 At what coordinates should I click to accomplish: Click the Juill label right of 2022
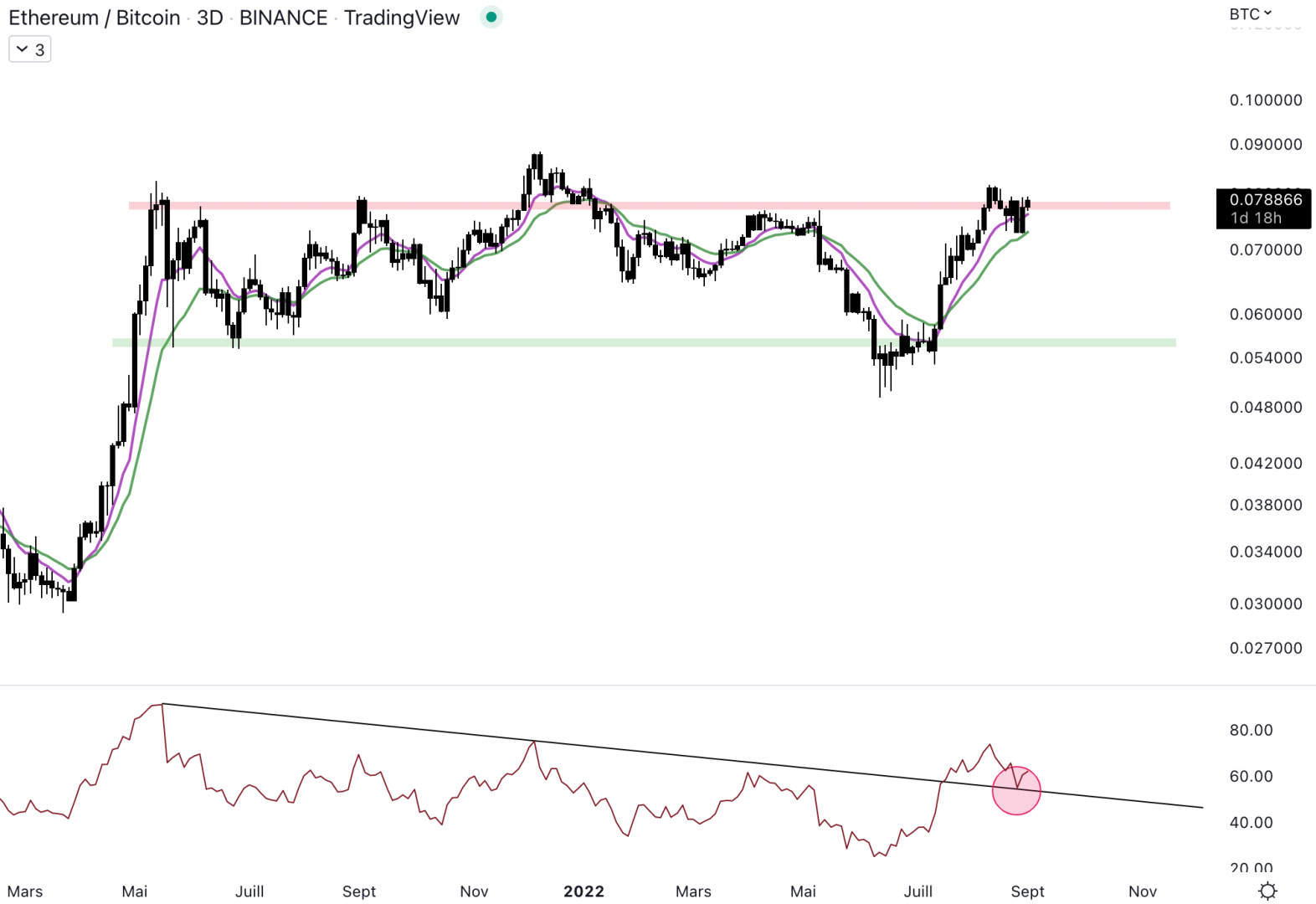(918, 891)
